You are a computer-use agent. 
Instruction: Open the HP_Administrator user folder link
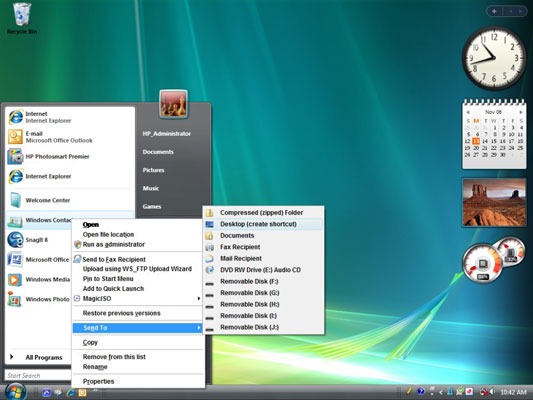pyautogui.click(x=167, y=134)
